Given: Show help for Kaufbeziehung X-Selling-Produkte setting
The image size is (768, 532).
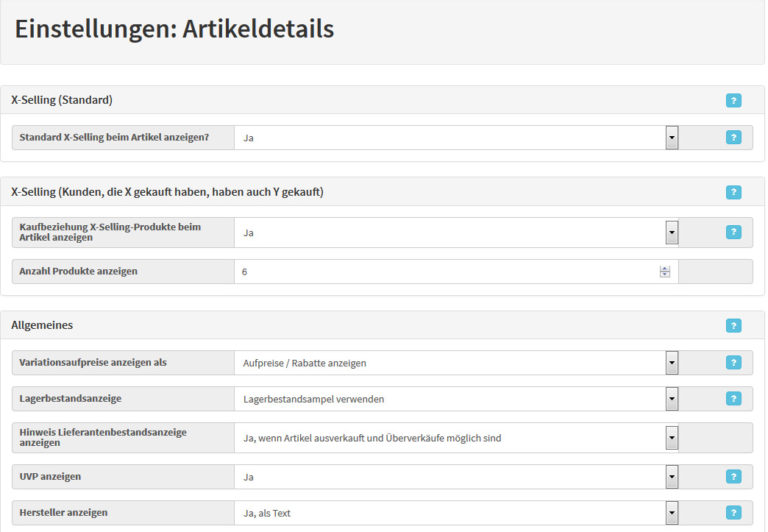Looking at the screenshot, I should click(733, 232).
